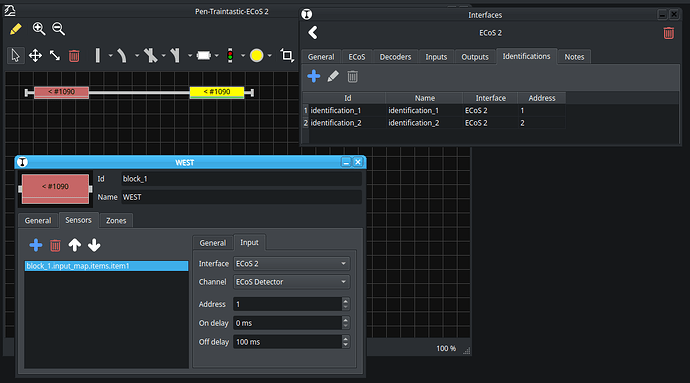Viewport: 690px width, 383px height.
Task: Zoom in on the board
Action: tap(39, 29)
